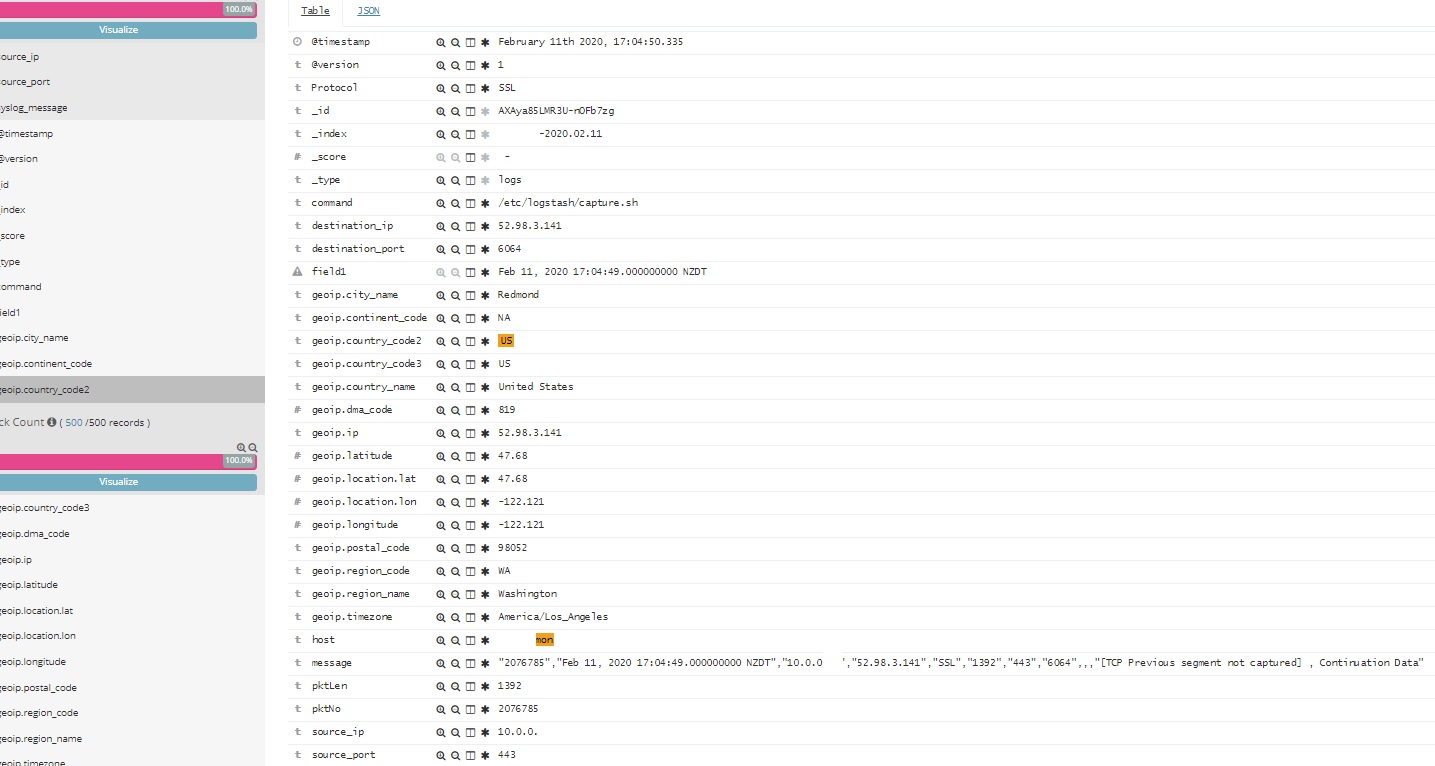Select the Table tab
Screen dimensions: 1435x766
(315, 11)
